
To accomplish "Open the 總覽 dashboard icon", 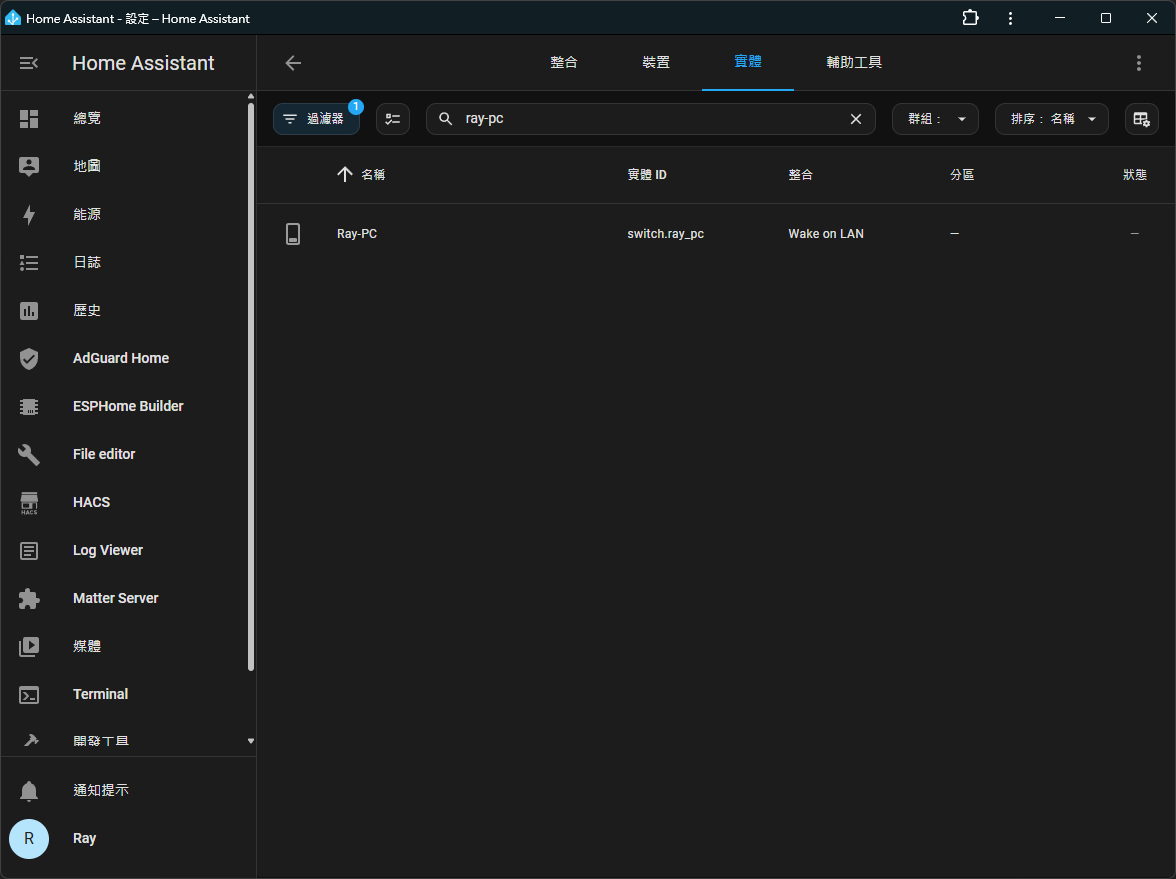I will point(28,118).
